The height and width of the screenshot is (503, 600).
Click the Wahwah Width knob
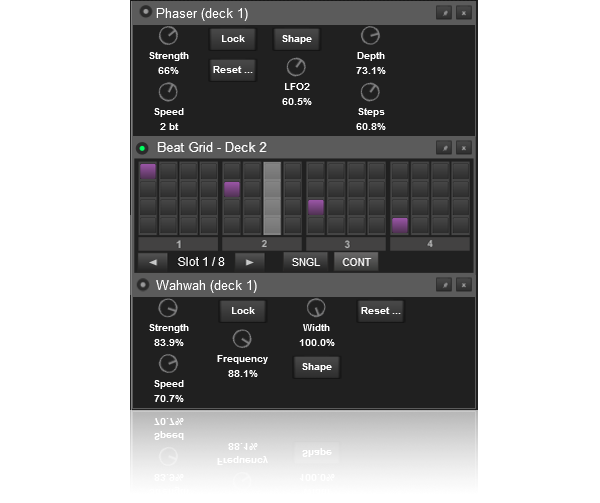(x=316, y=308)
